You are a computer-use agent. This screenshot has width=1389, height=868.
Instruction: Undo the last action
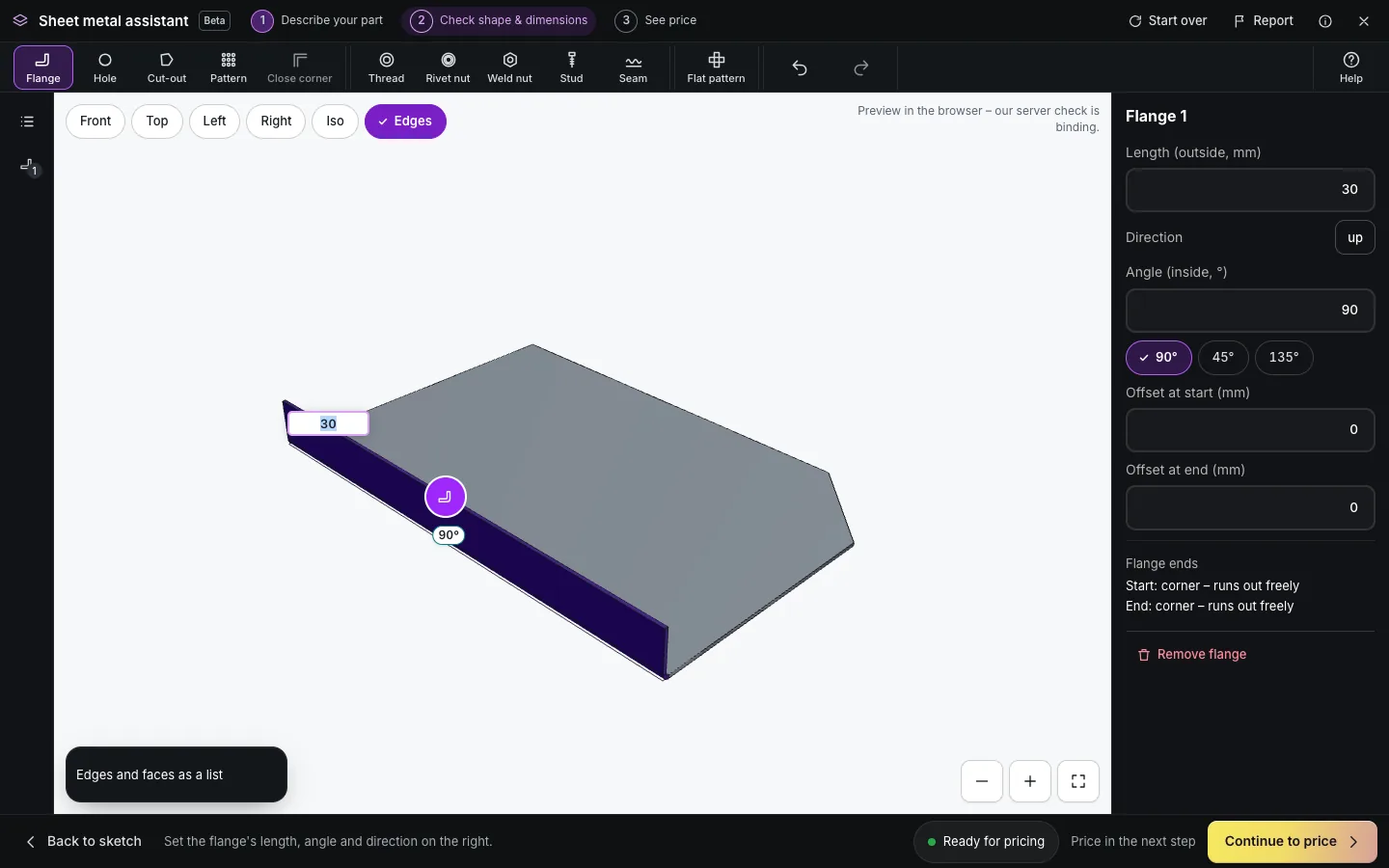point(800,68)
